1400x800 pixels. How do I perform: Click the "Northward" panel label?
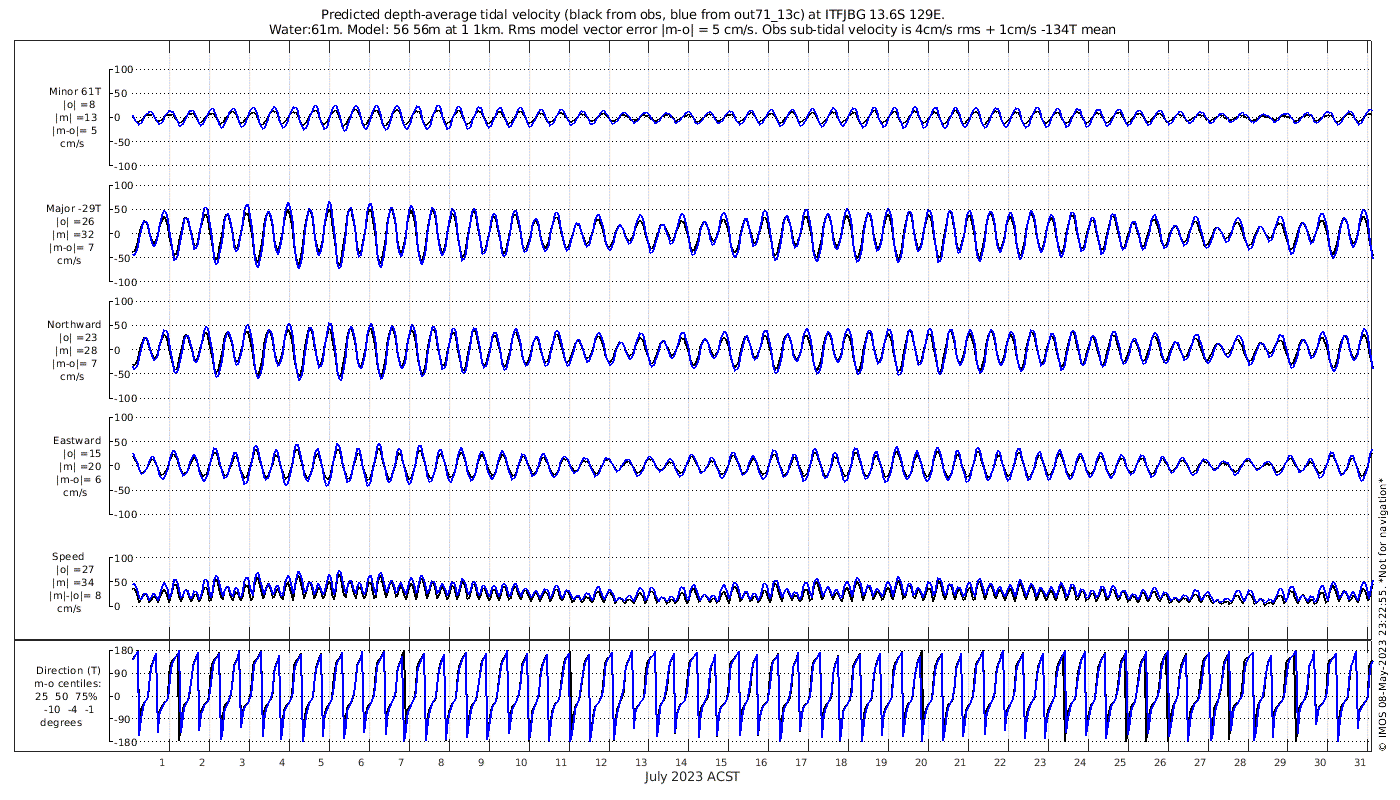74,325
